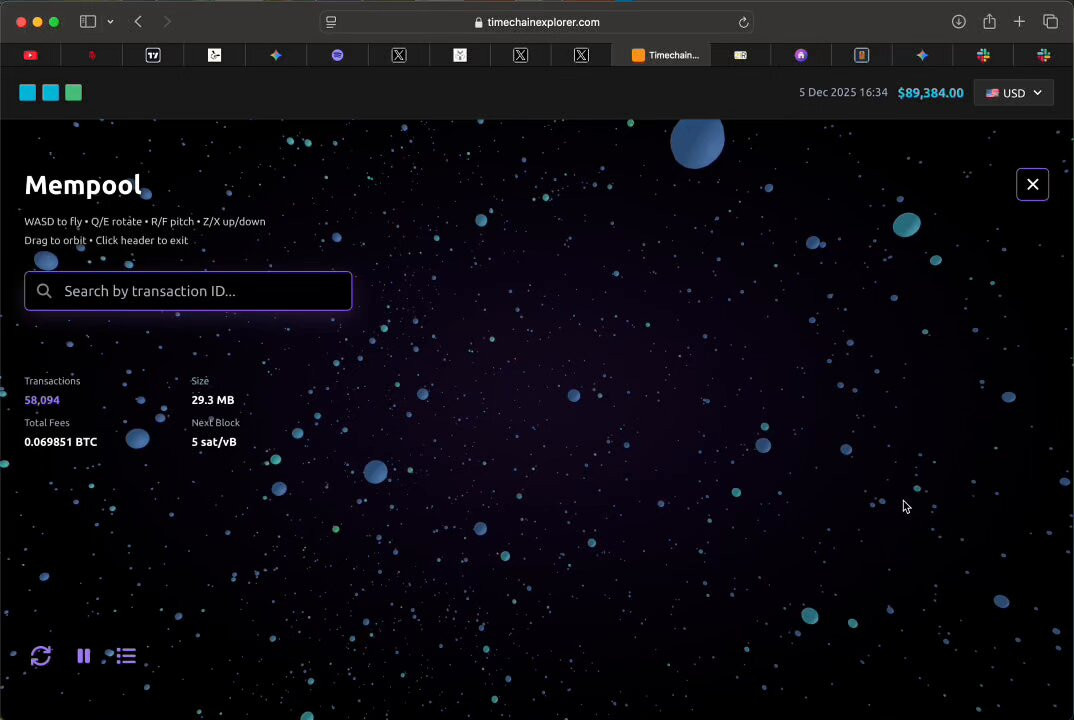The image size is (1074, 720).
Task: Click the $89,384.00 bitcoin price
Action: pyautogui.click(x=930, y=93)
